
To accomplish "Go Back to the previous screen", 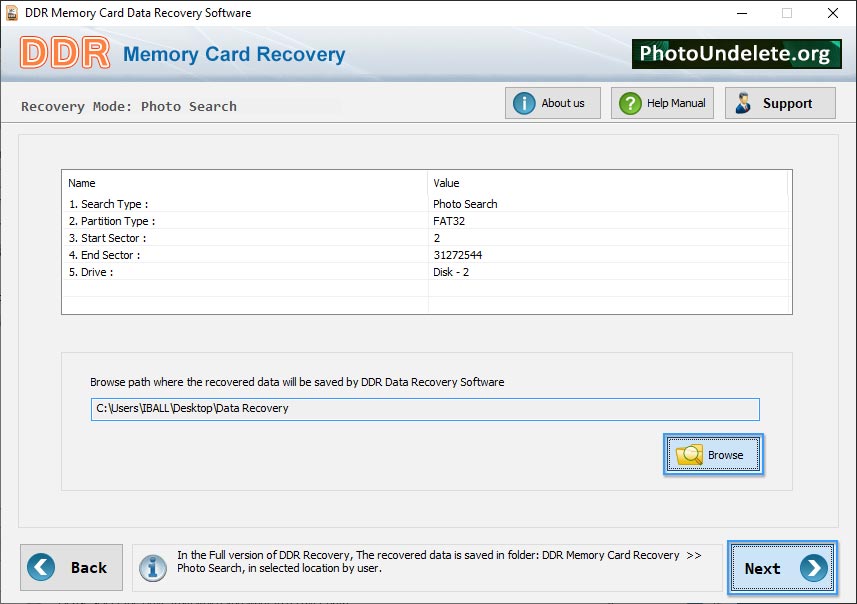I will click(72, 567).
